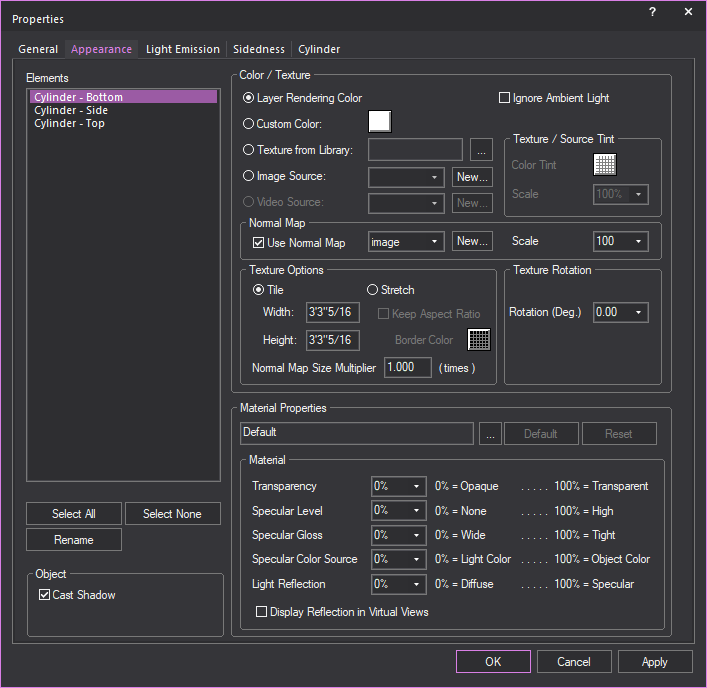Select Cylinder - Side in Elements list
The height and width of the screenshot is (688, 707).
pos(71,110)
